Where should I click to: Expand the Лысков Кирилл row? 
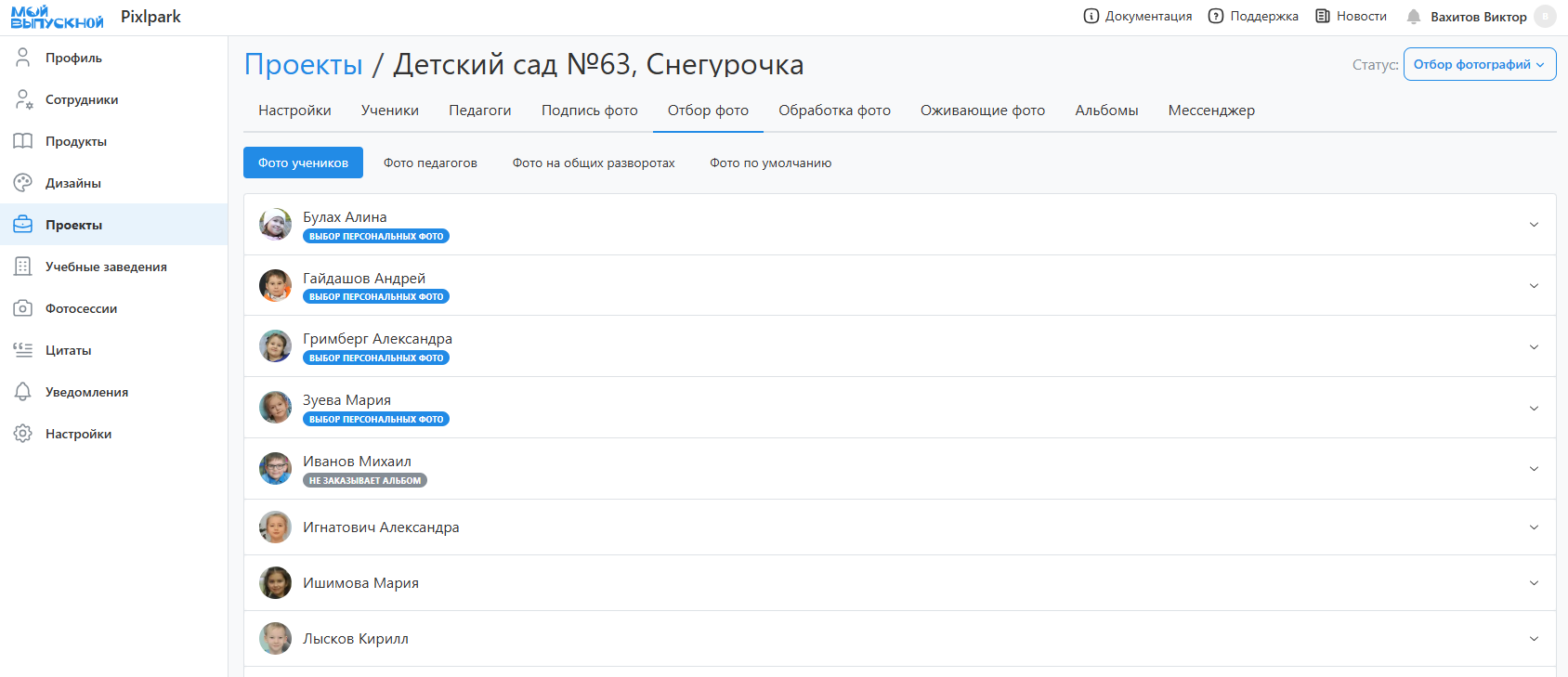click(x=1534, y=639)
